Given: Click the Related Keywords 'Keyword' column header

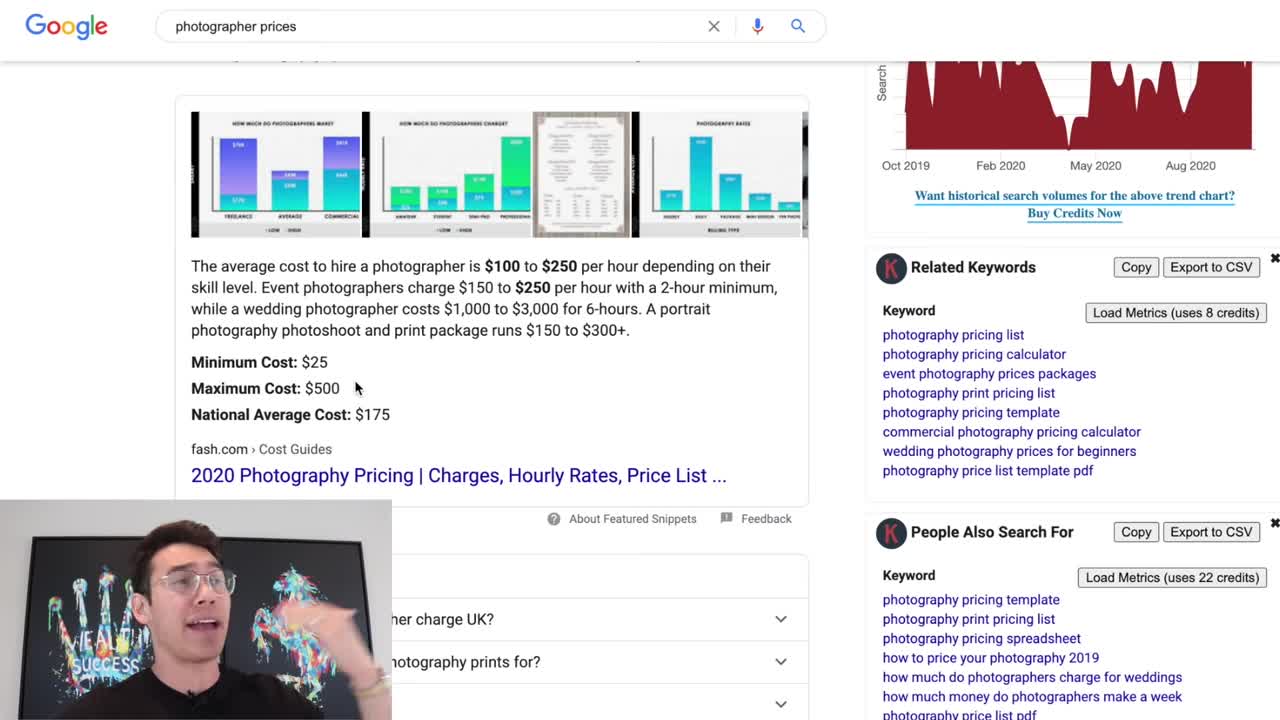Looking at the screenshot, I should (x=908, y=311).
